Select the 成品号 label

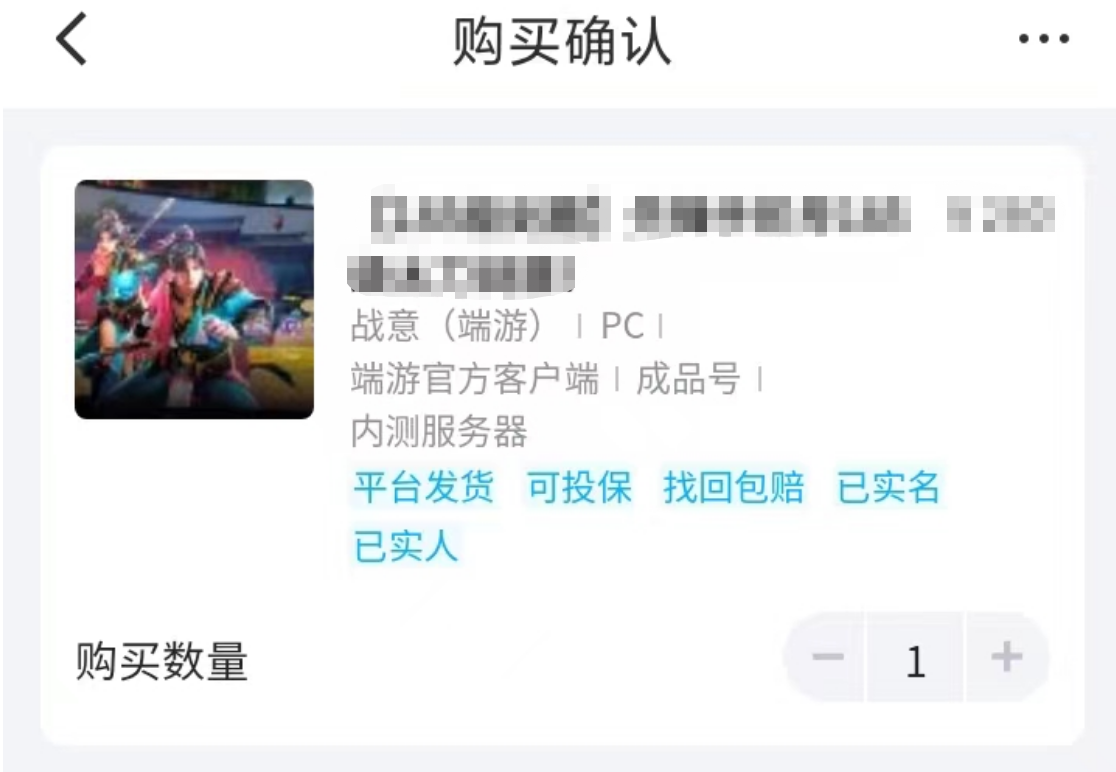point(688,379)
